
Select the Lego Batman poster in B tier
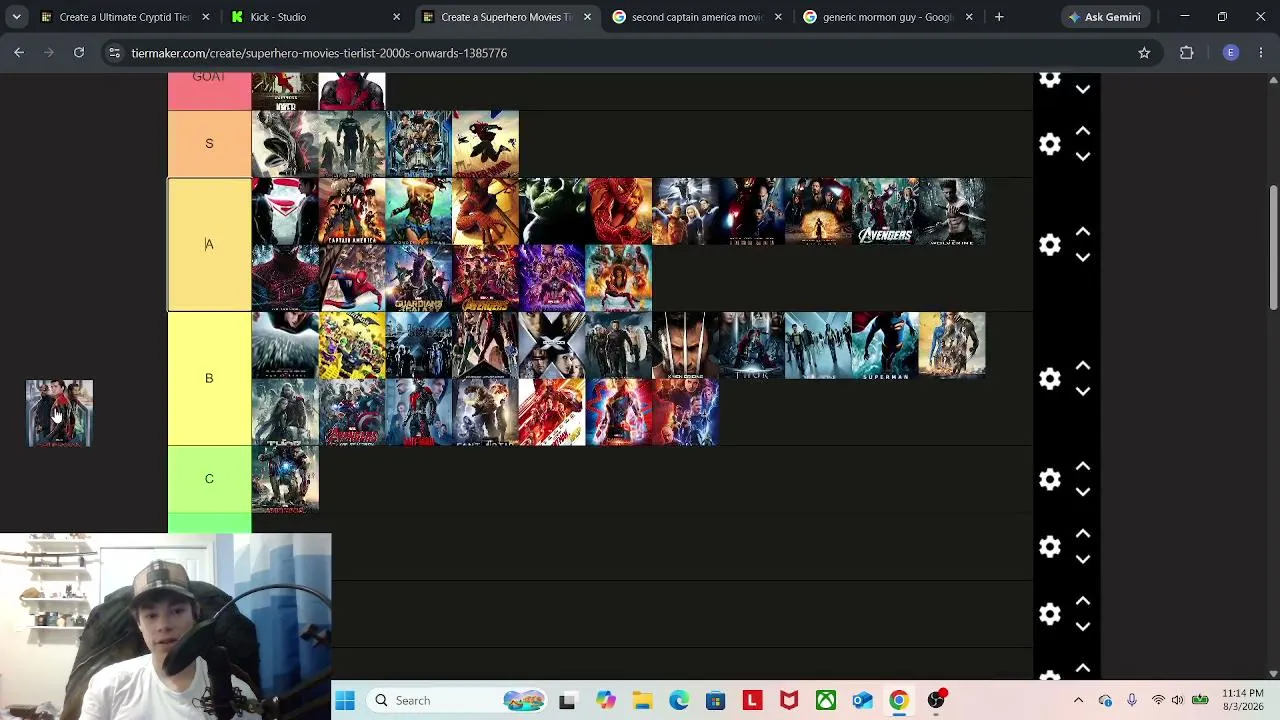coord(352,345)
